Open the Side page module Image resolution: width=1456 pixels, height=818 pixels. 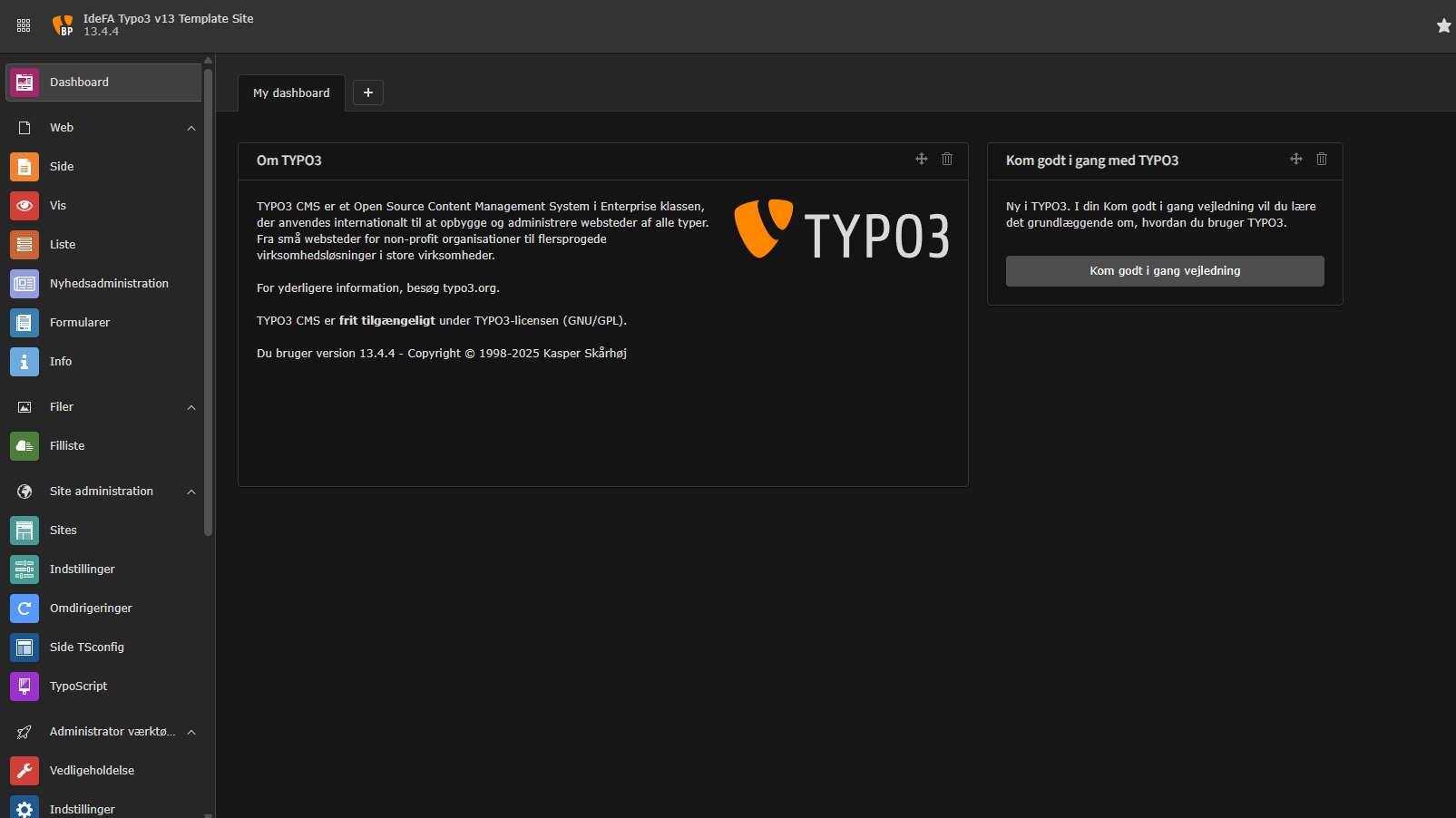click(x=62, y=167)
